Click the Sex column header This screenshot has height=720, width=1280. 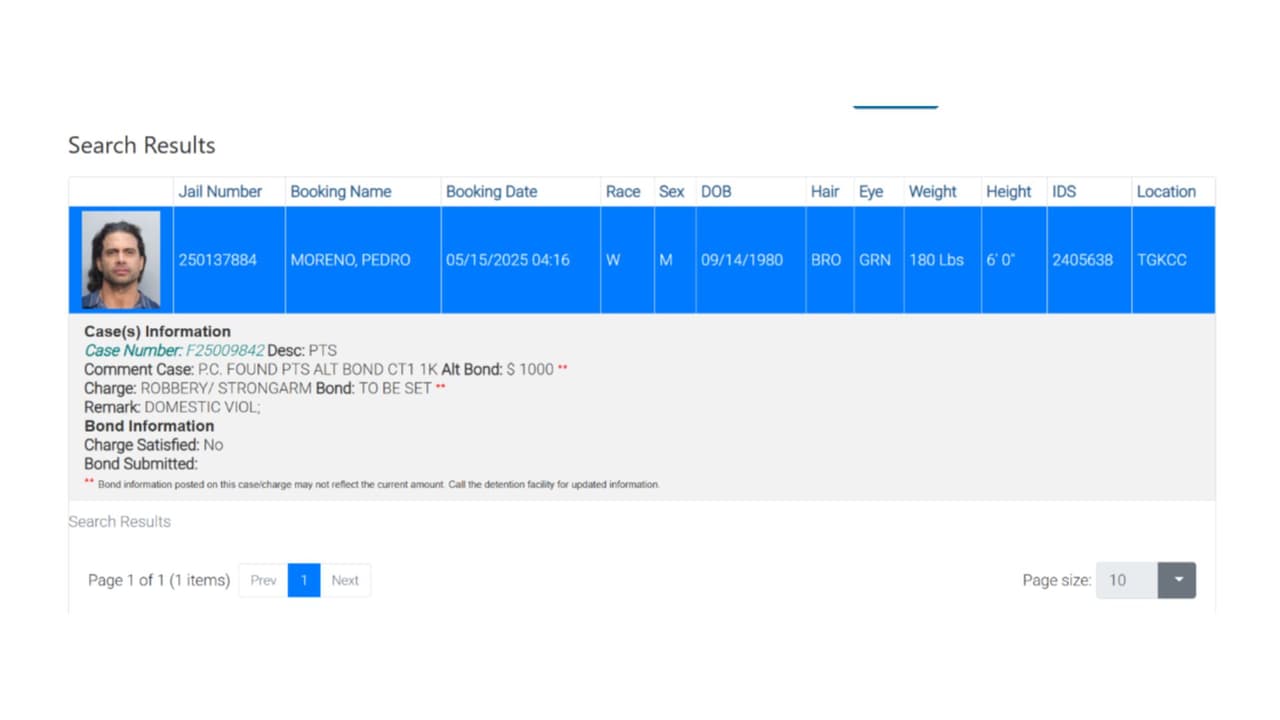[671, 192]
